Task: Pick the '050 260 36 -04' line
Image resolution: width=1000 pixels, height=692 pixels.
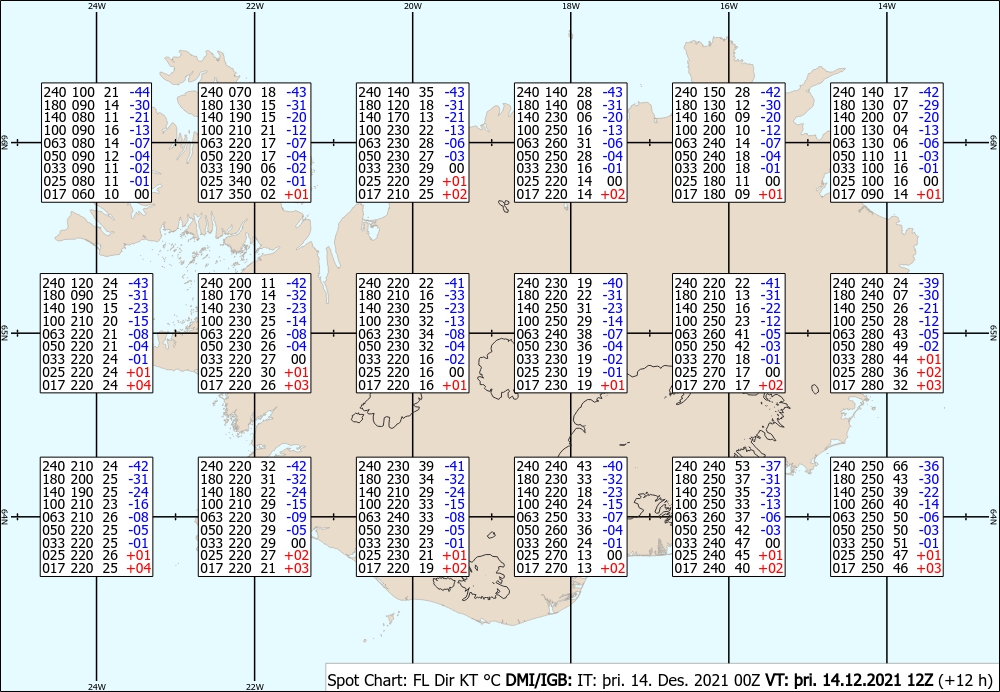Action: [571, 530]
